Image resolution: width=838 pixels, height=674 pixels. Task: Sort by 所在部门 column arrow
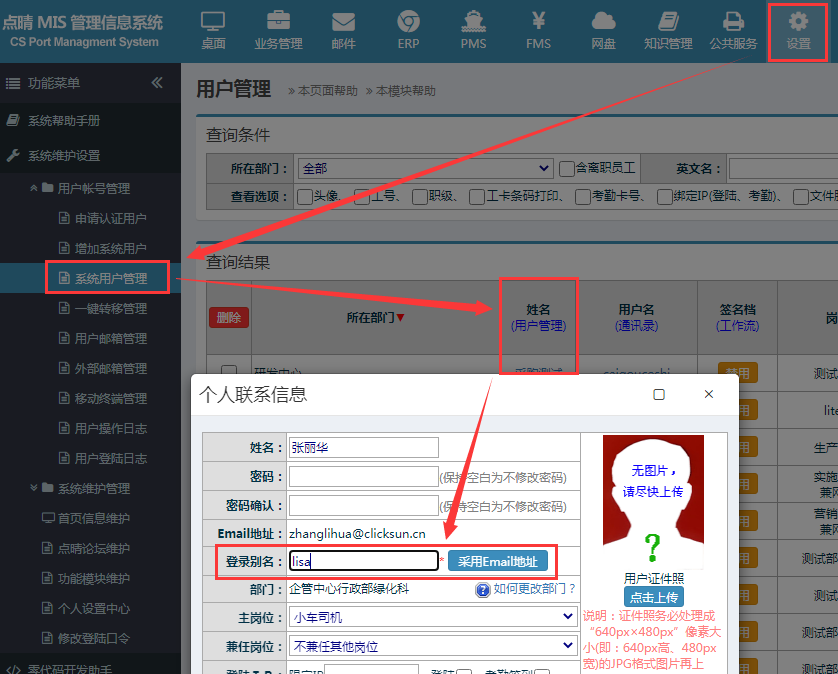[400, 318]
